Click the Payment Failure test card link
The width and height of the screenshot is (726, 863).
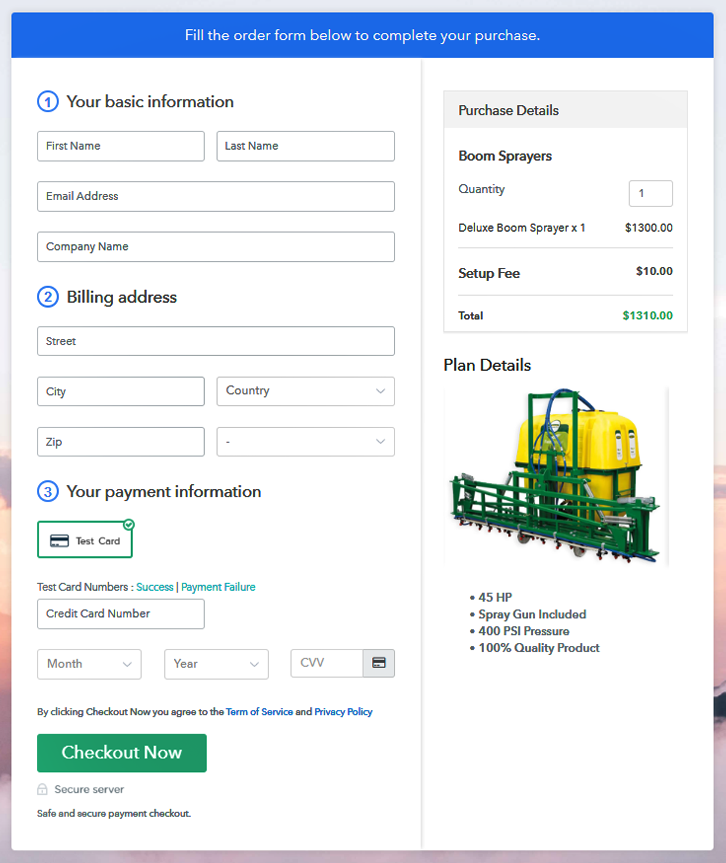pyautogui.click(x=218, y=587)
